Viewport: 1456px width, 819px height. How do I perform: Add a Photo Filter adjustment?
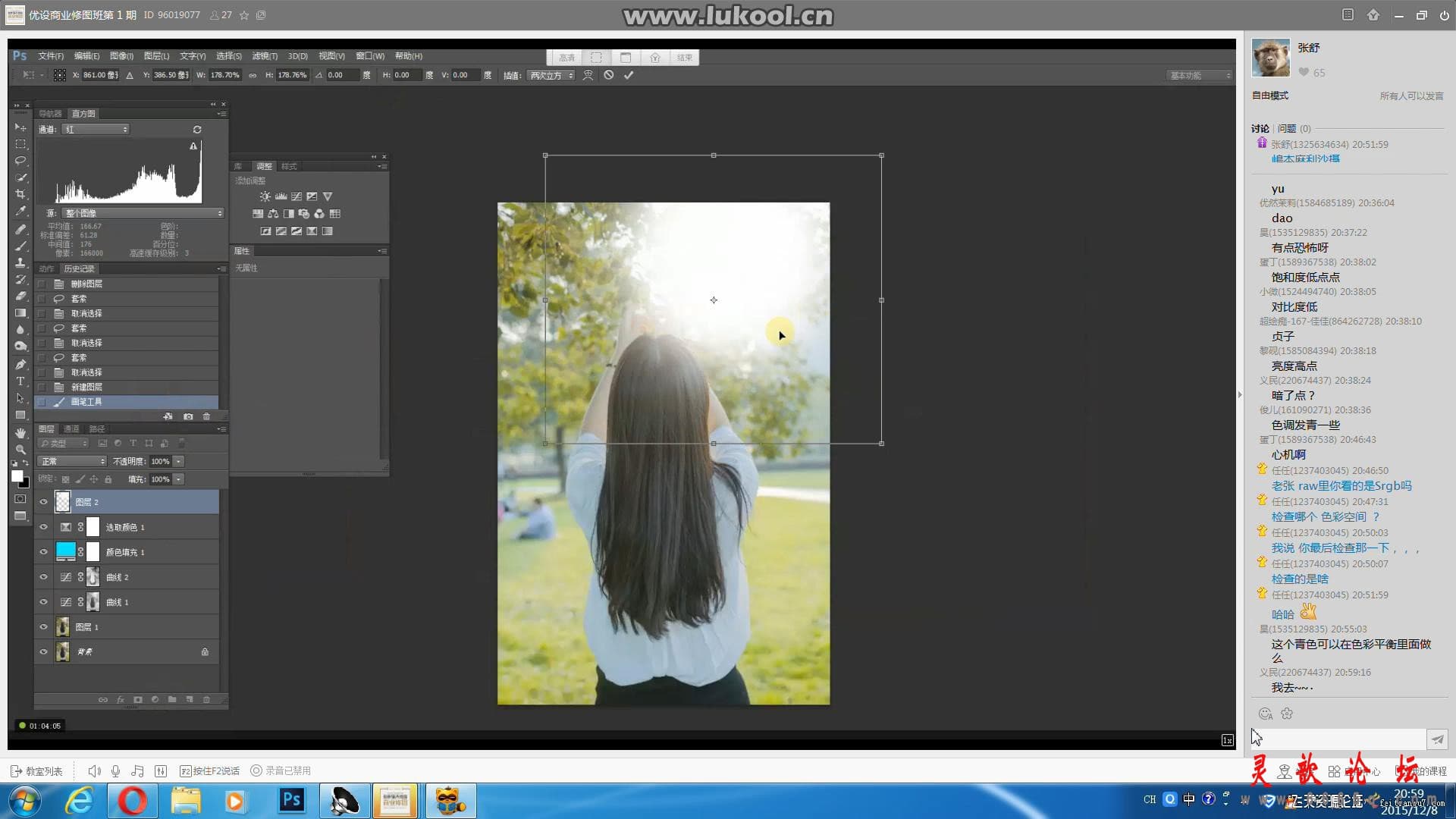point(304,214)
